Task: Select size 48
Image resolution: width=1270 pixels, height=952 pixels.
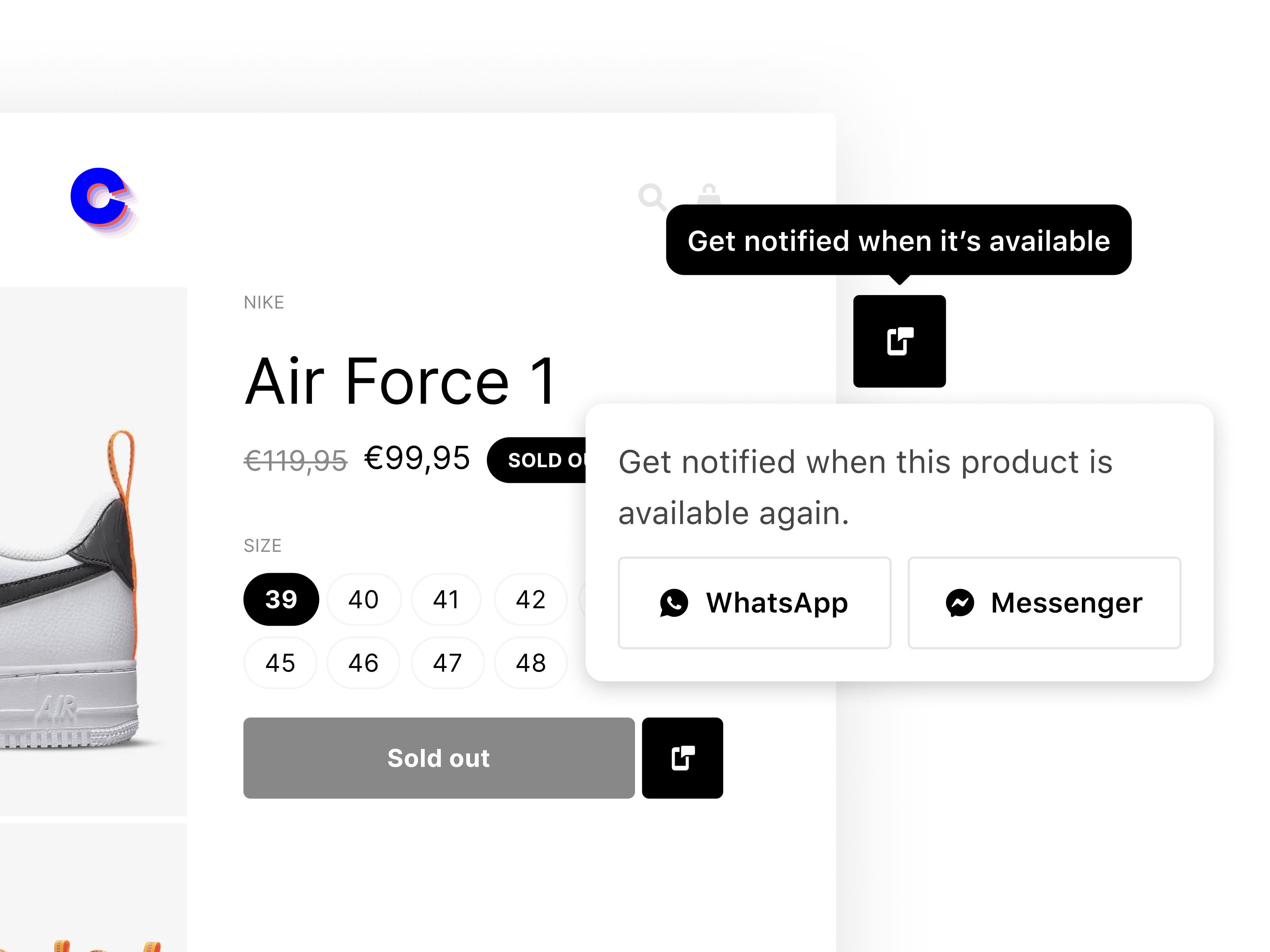Action: tap(531, 663)
